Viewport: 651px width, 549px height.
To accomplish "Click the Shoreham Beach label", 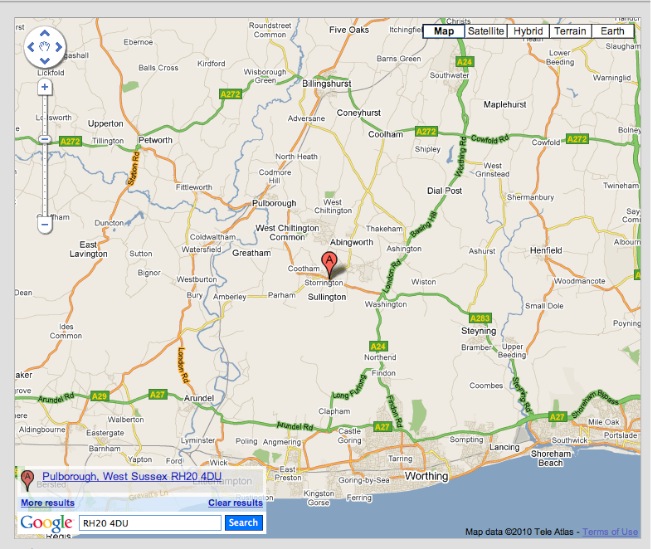I will pos(551,458).
